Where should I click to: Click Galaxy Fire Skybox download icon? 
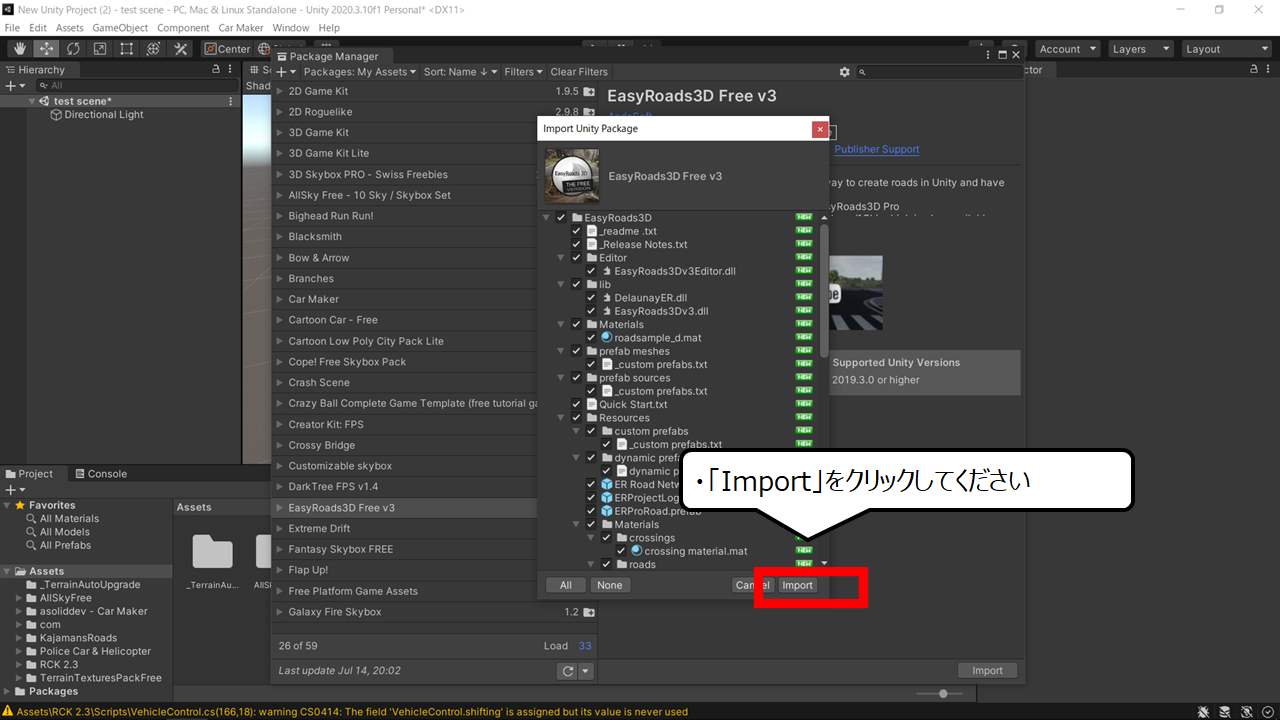click(590, 612)
